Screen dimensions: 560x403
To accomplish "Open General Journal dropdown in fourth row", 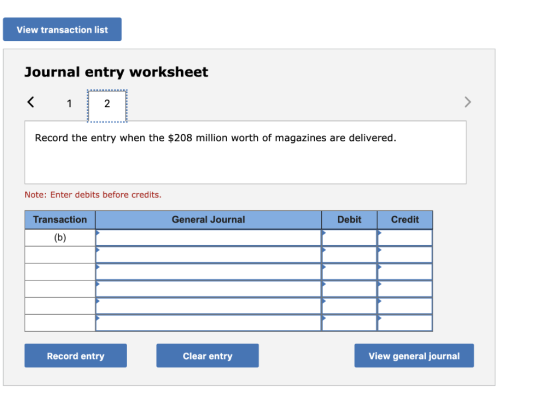I will [x=208, y=289].
